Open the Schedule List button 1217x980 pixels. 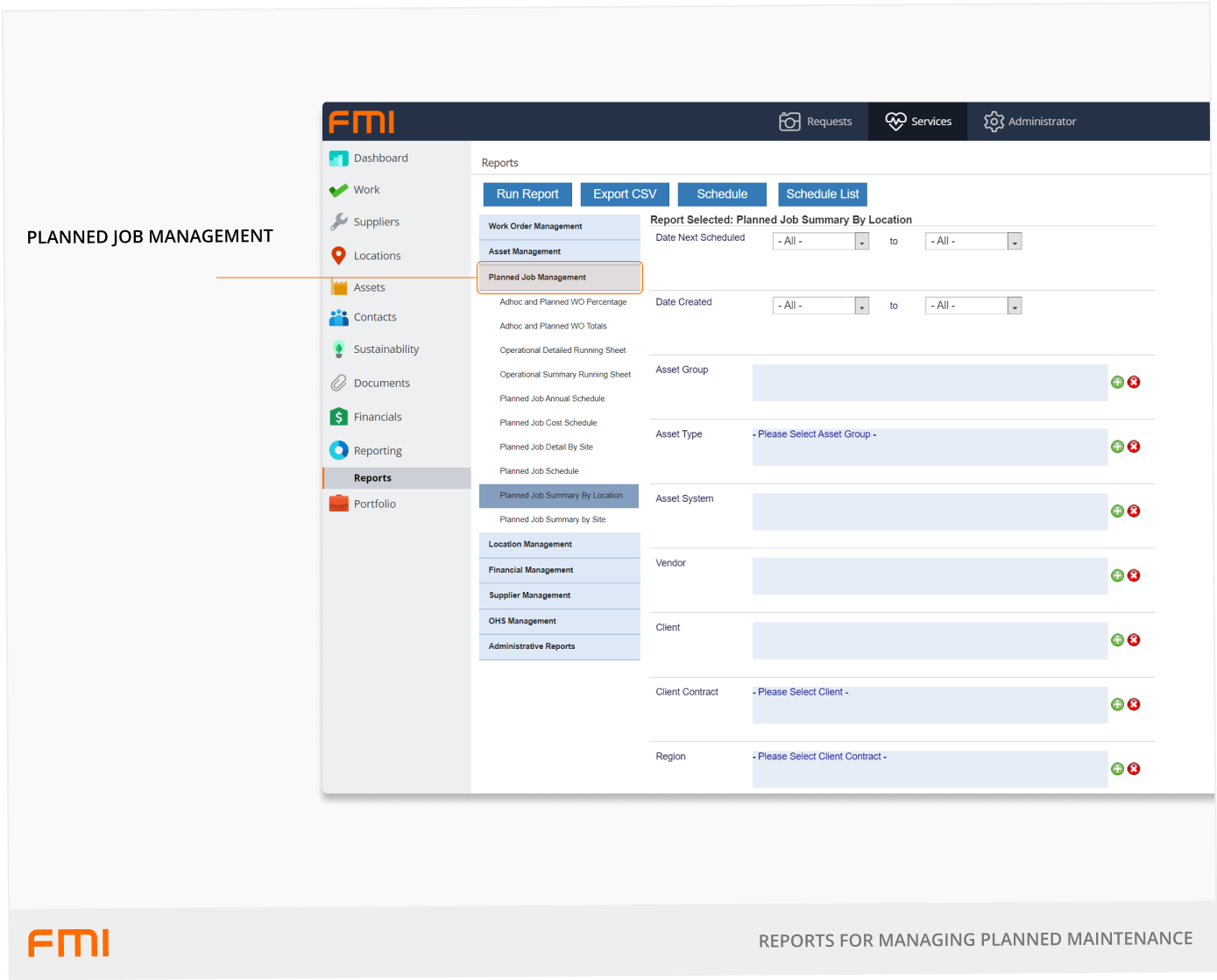822,194
